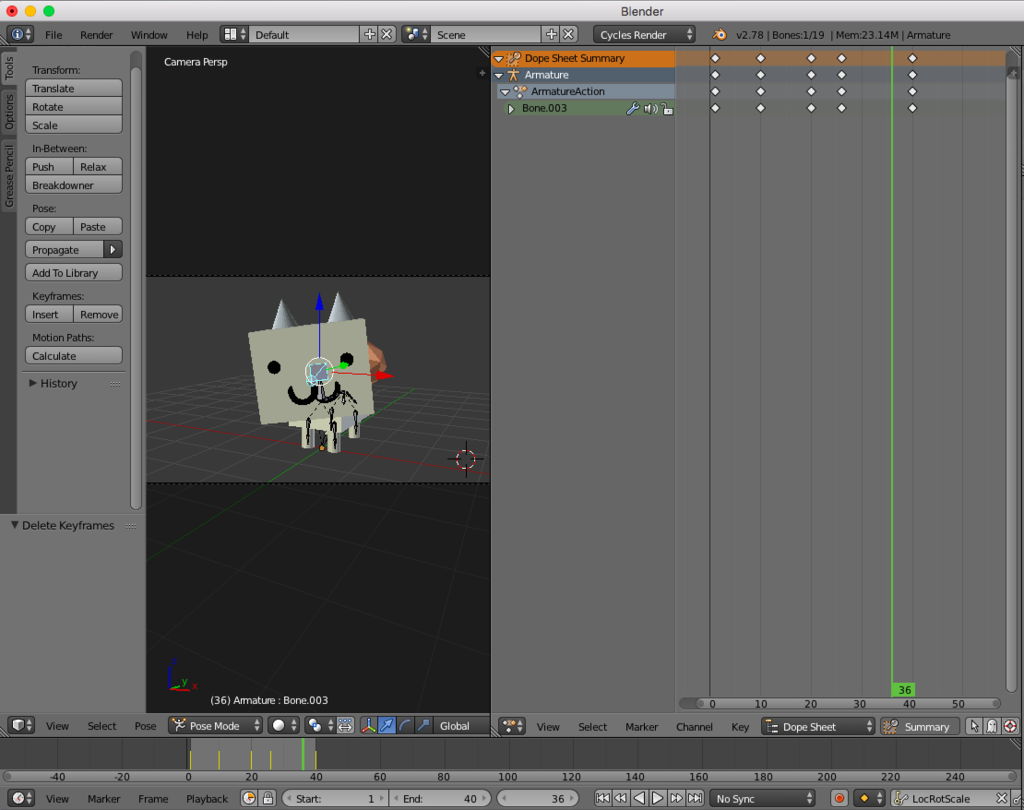The width and height of the screenshot is (1024, 810).
Task: Toggle show only errors lifebuoy icon
Action: [x=1010, y=726]
